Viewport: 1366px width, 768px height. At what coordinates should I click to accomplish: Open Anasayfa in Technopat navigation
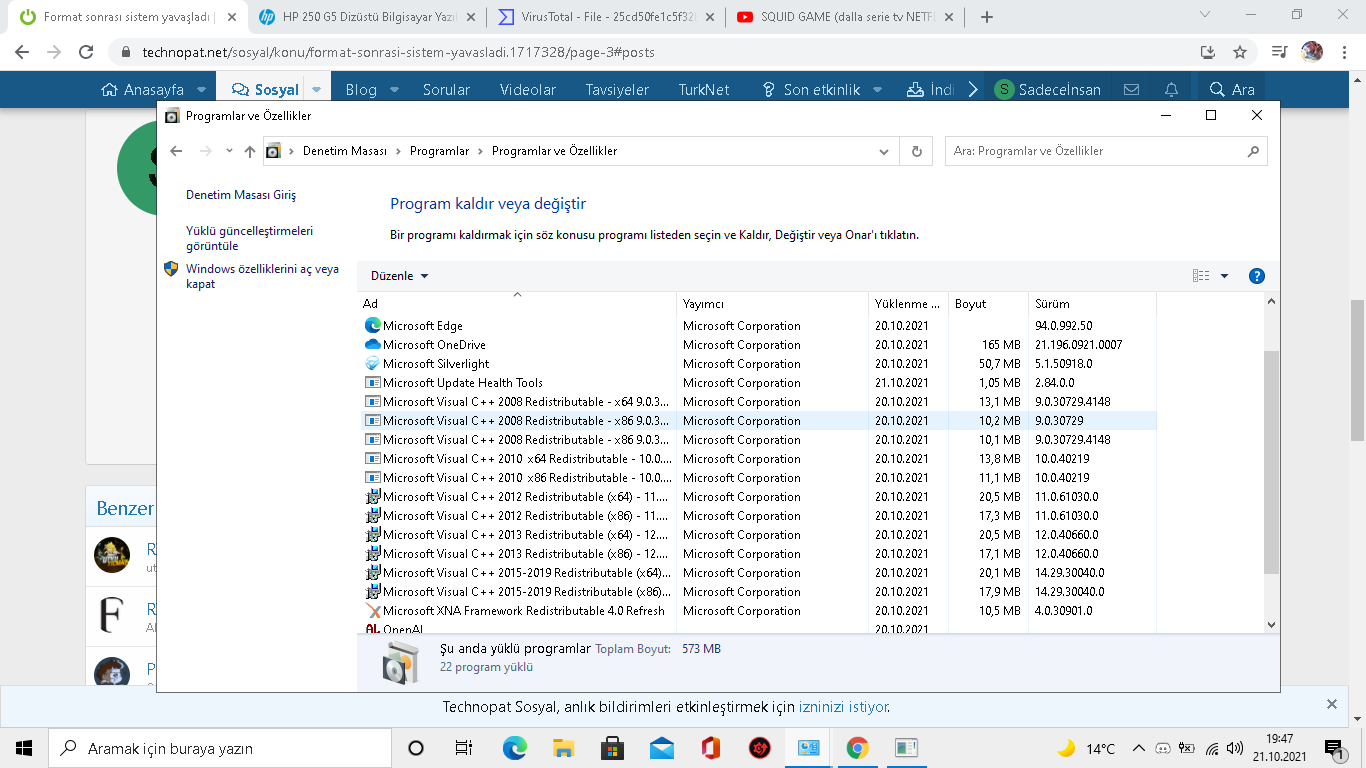coord(143,90)
